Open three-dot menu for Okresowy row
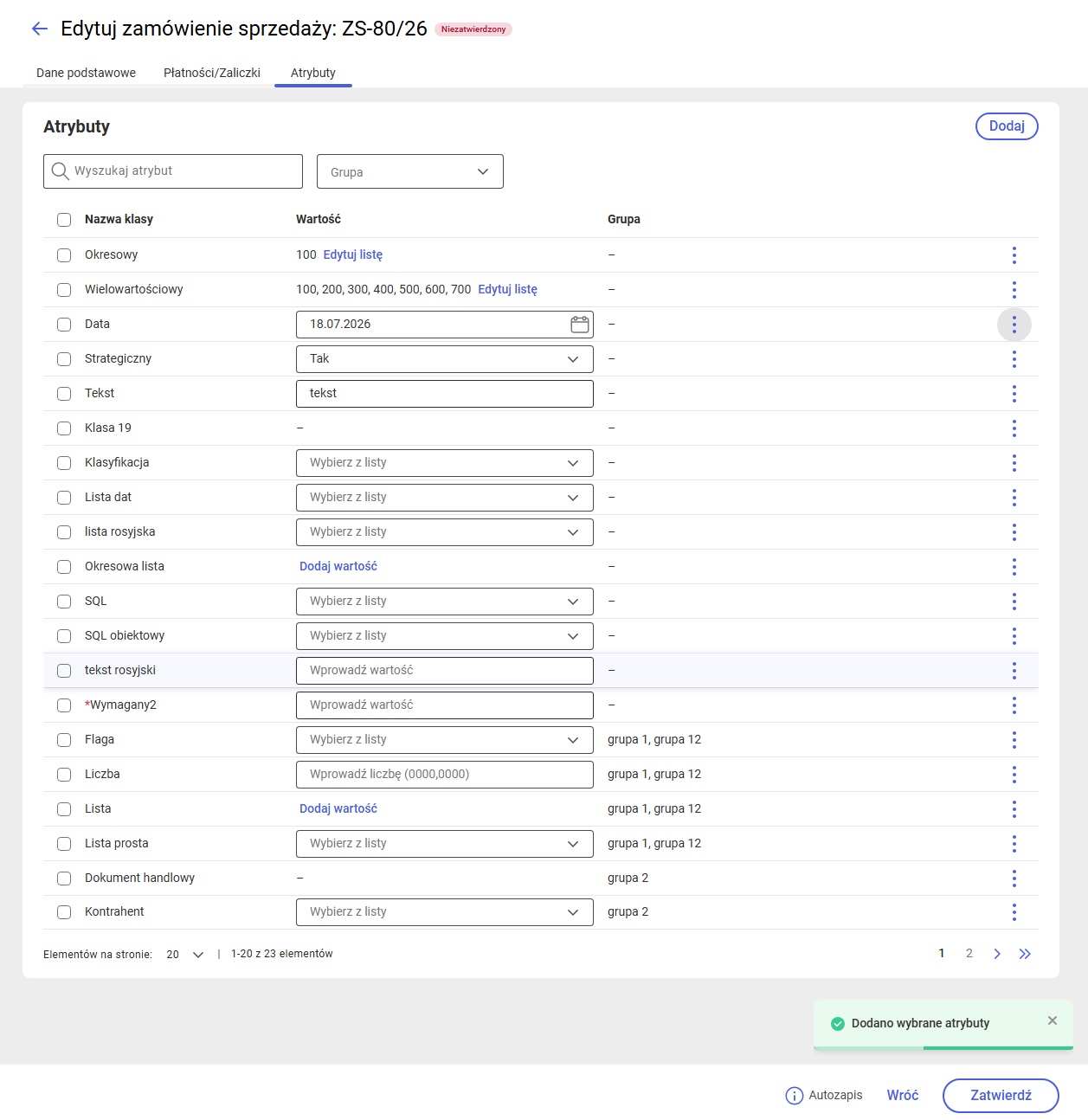 tap(1014, 255)
